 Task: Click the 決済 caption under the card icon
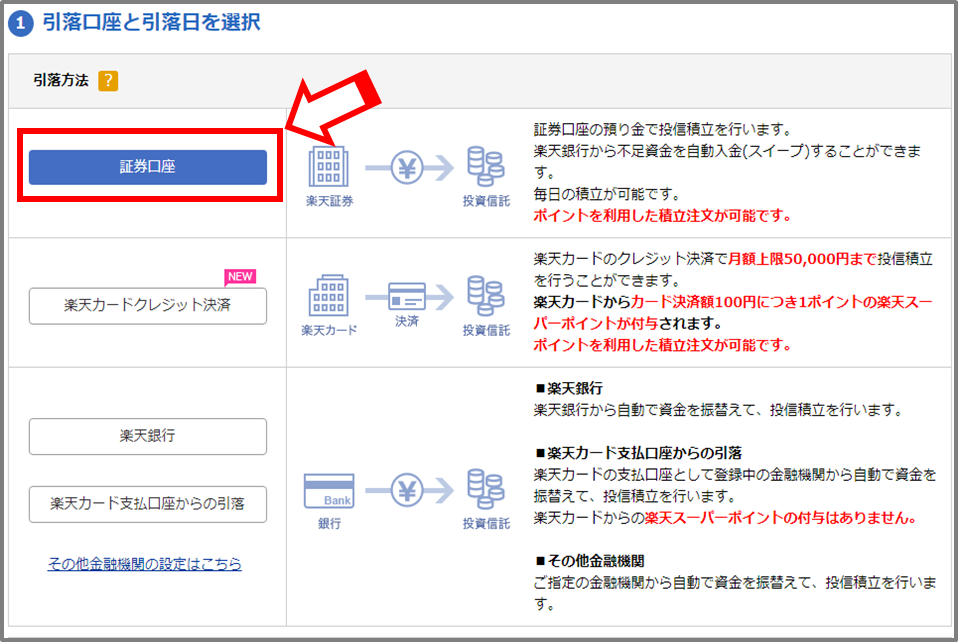coord(407,321)
